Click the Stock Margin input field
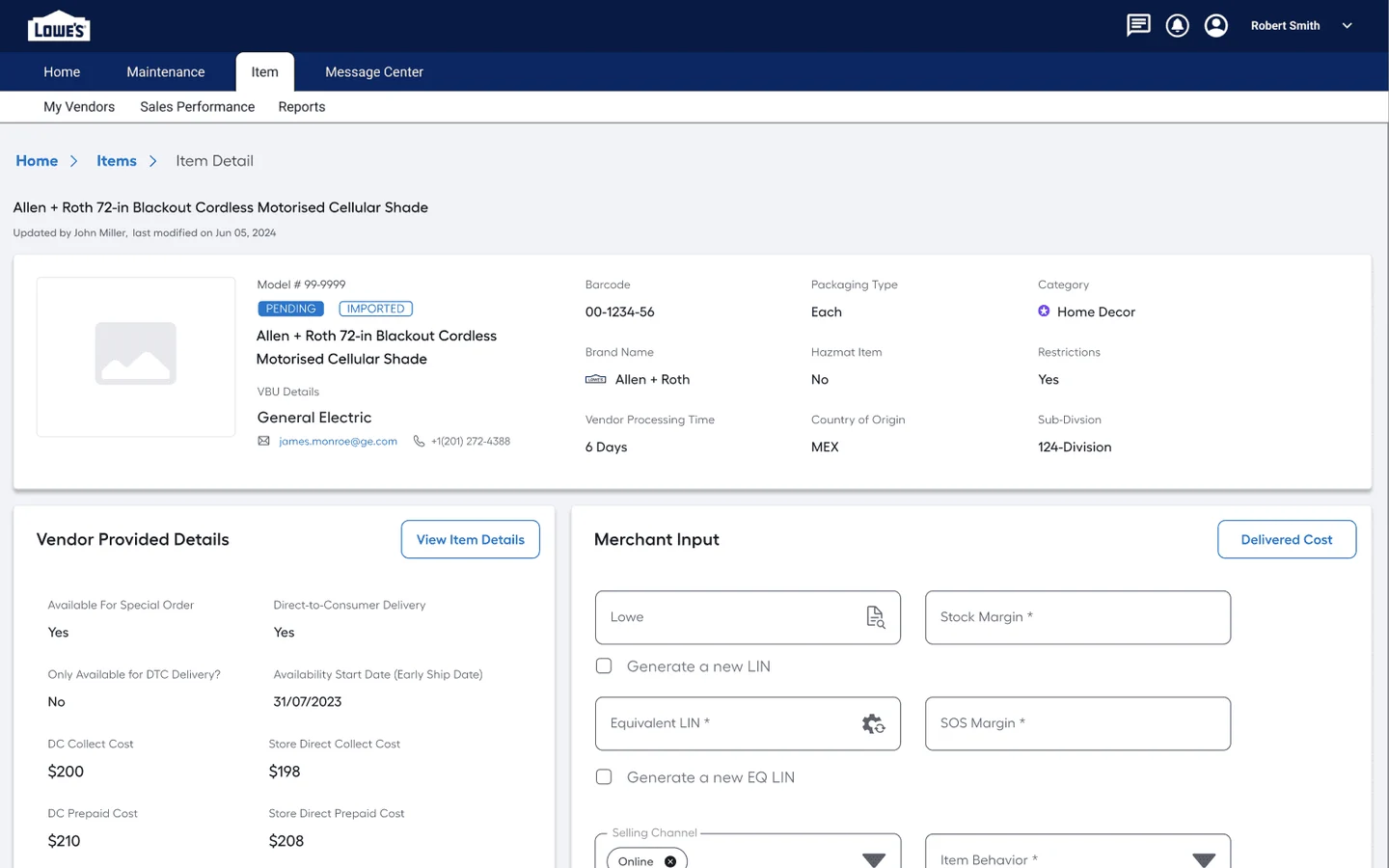 point(1077,617)
